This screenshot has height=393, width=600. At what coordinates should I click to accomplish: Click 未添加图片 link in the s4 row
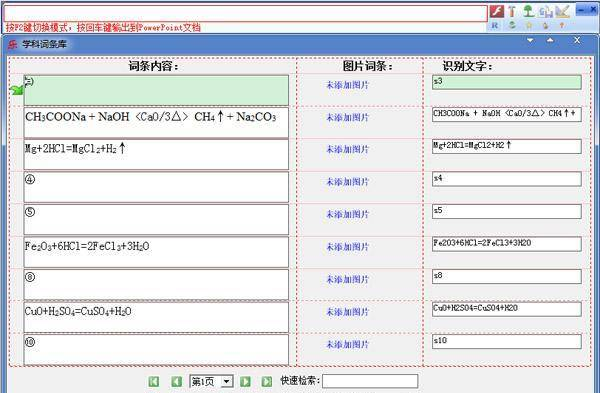pyautogui.click(x=347, y=182)
